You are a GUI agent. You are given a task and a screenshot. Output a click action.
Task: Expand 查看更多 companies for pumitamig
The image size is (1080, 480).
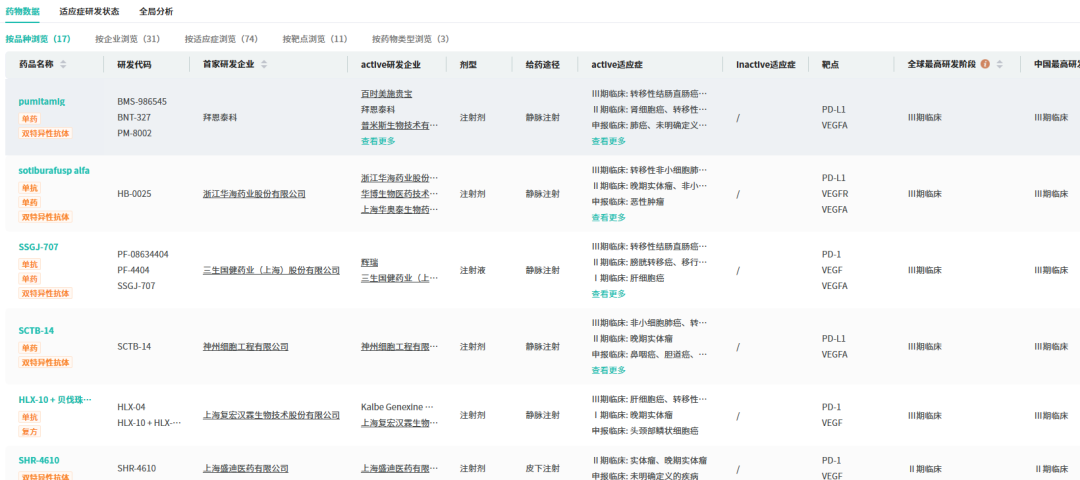click(378, 141)
